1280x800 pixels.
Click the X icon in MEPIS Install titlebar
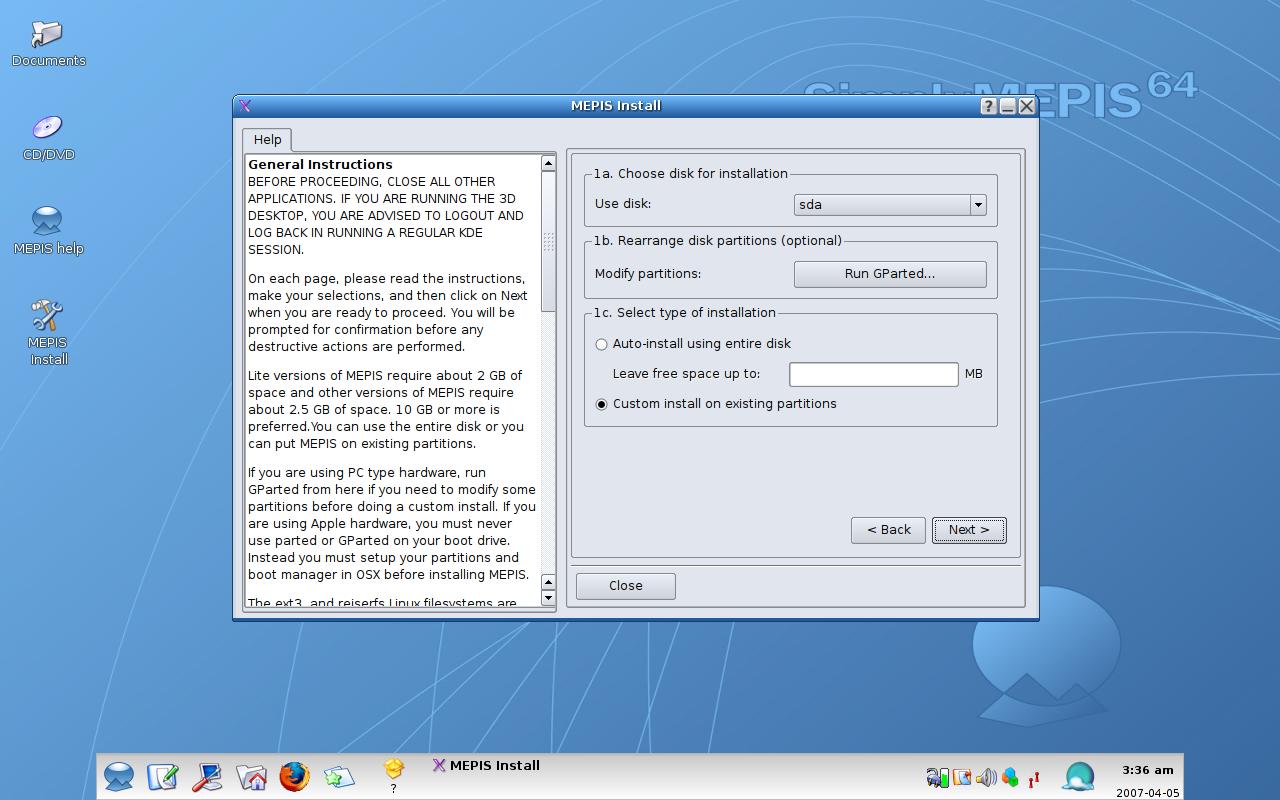[x=245, y=106]
